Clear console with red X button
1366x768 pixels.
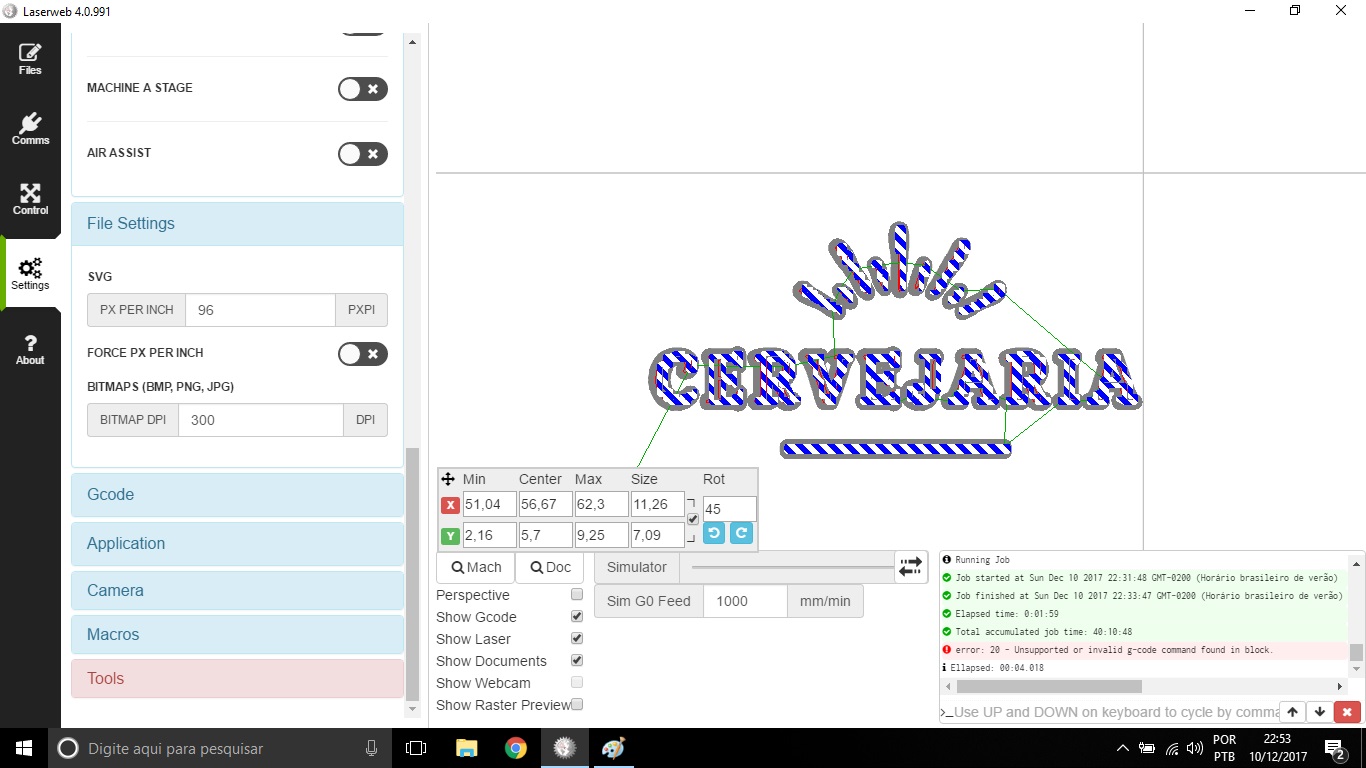[x=1347, y=712]
